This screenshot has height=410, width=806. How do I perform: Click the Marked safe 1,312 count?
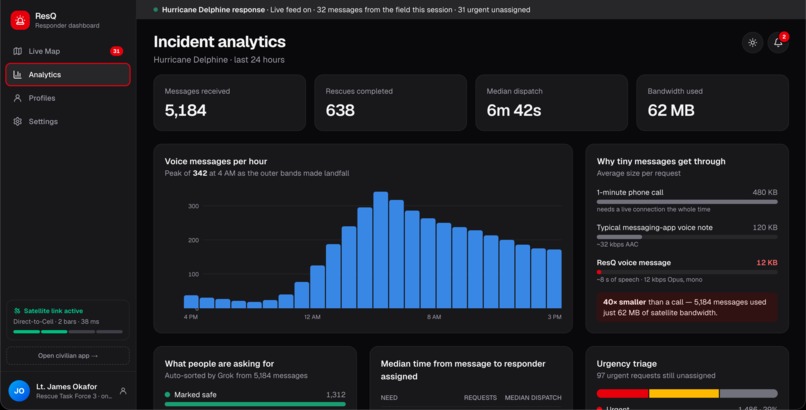(336, 395)
